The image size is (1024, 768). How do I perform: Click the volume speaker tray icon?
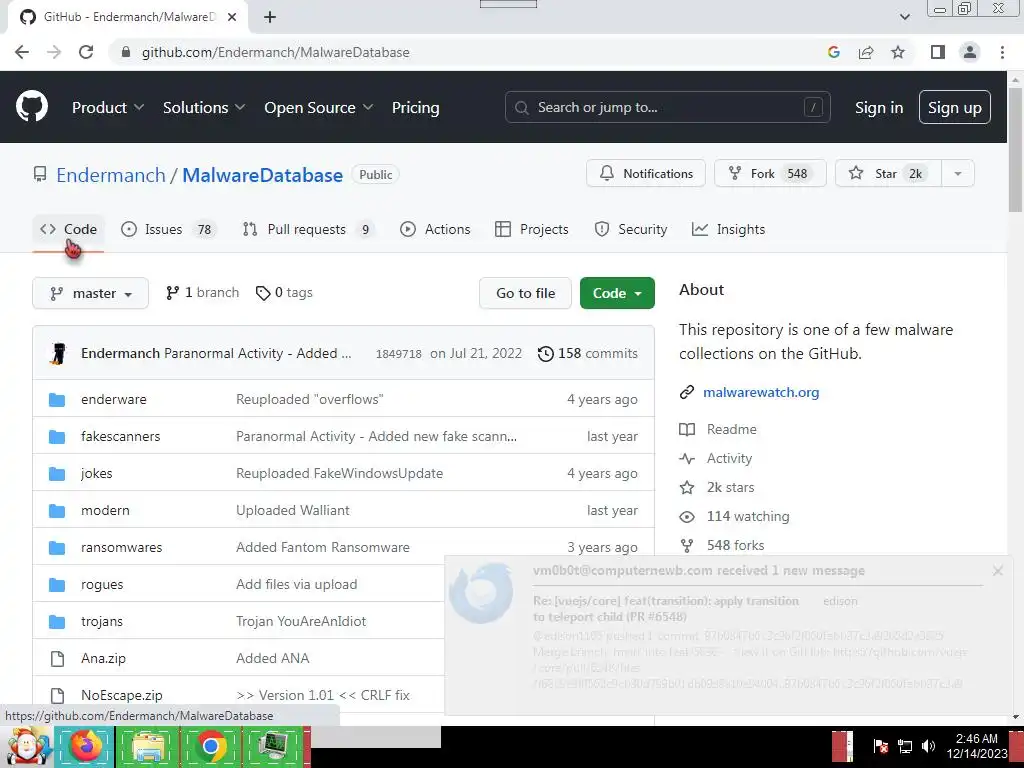point(928,746)
